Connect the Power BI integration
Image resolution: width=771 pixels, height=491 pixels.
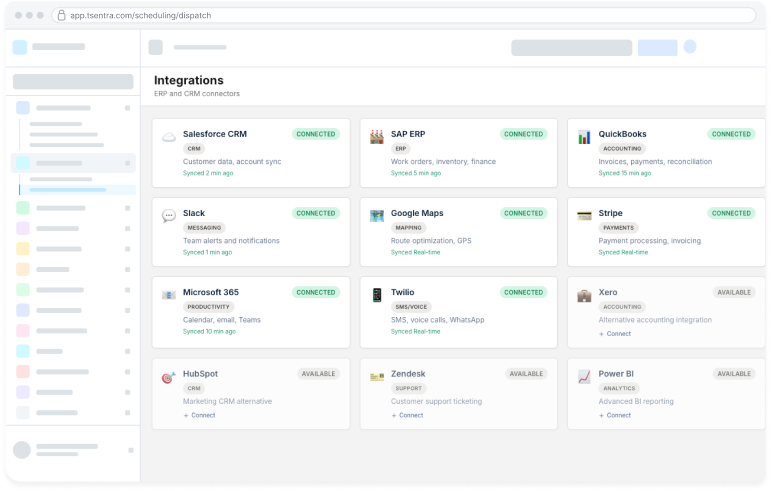pyautogui.click(x=615, y=415)
